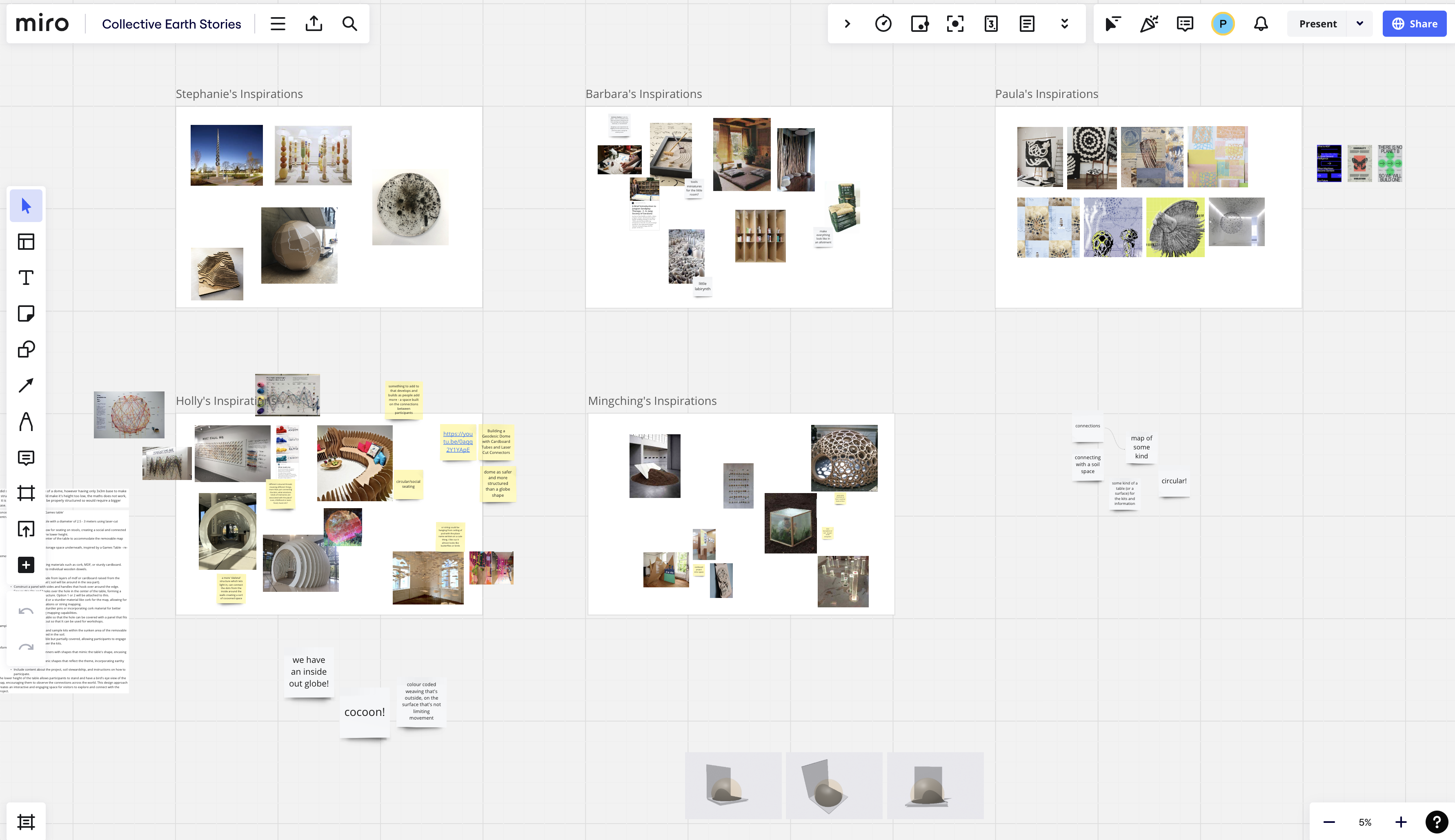Open the shapes tool

(26, 349)
